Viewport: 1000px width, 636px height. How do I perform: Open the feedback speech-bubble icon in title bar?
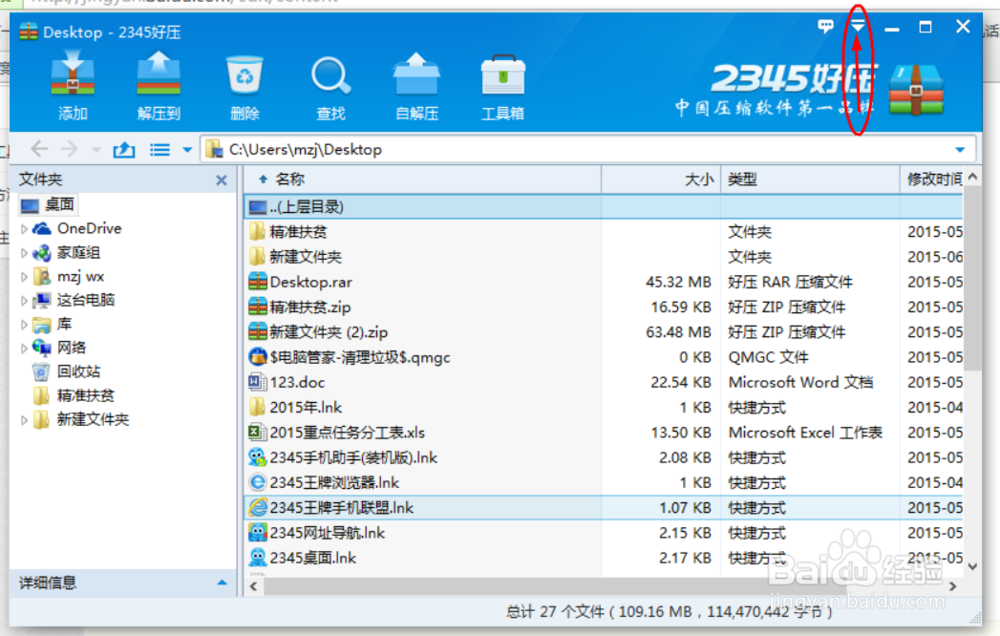(x=825, y=26)
